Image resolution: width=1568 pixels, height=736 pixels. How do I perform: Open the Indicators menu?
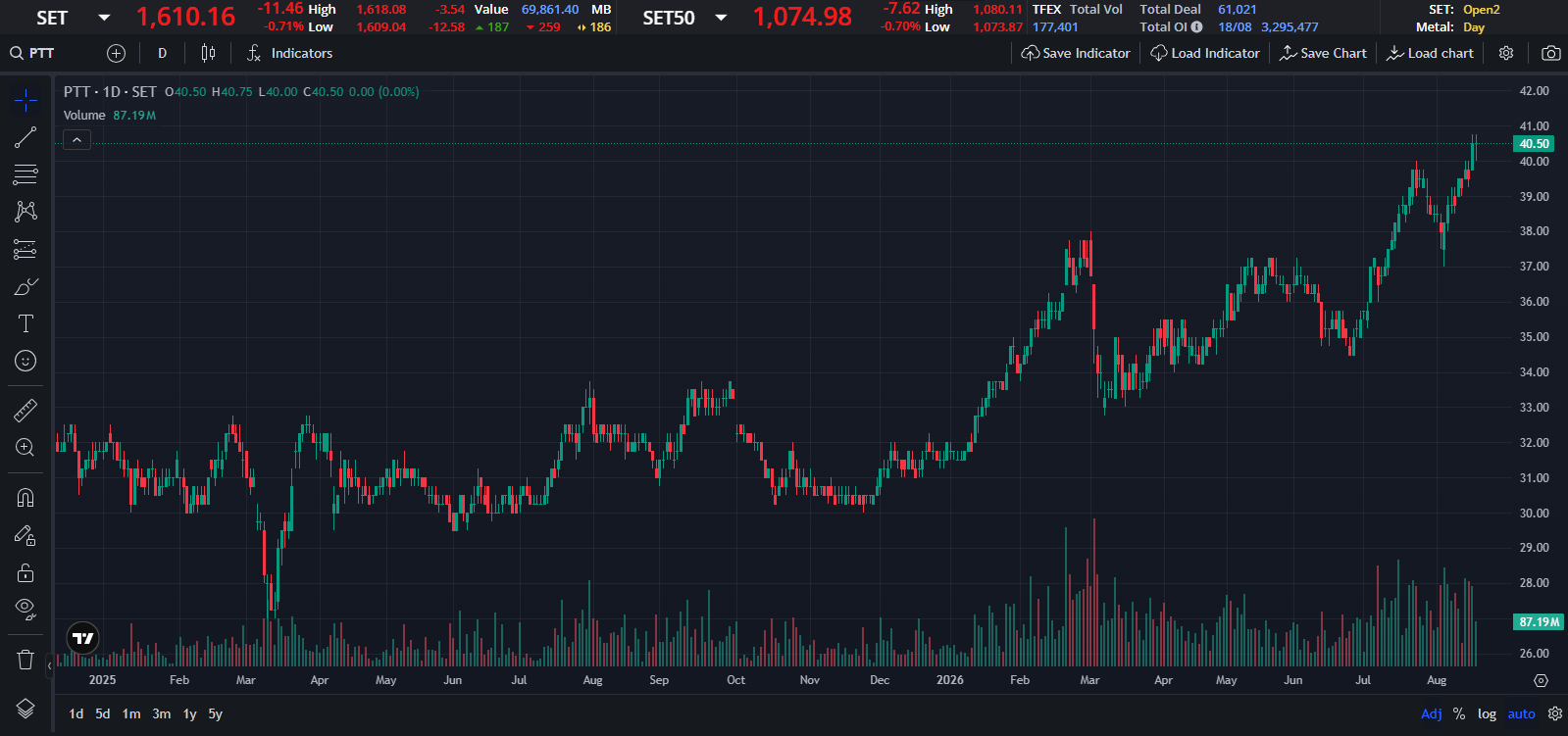pos(290,53)
